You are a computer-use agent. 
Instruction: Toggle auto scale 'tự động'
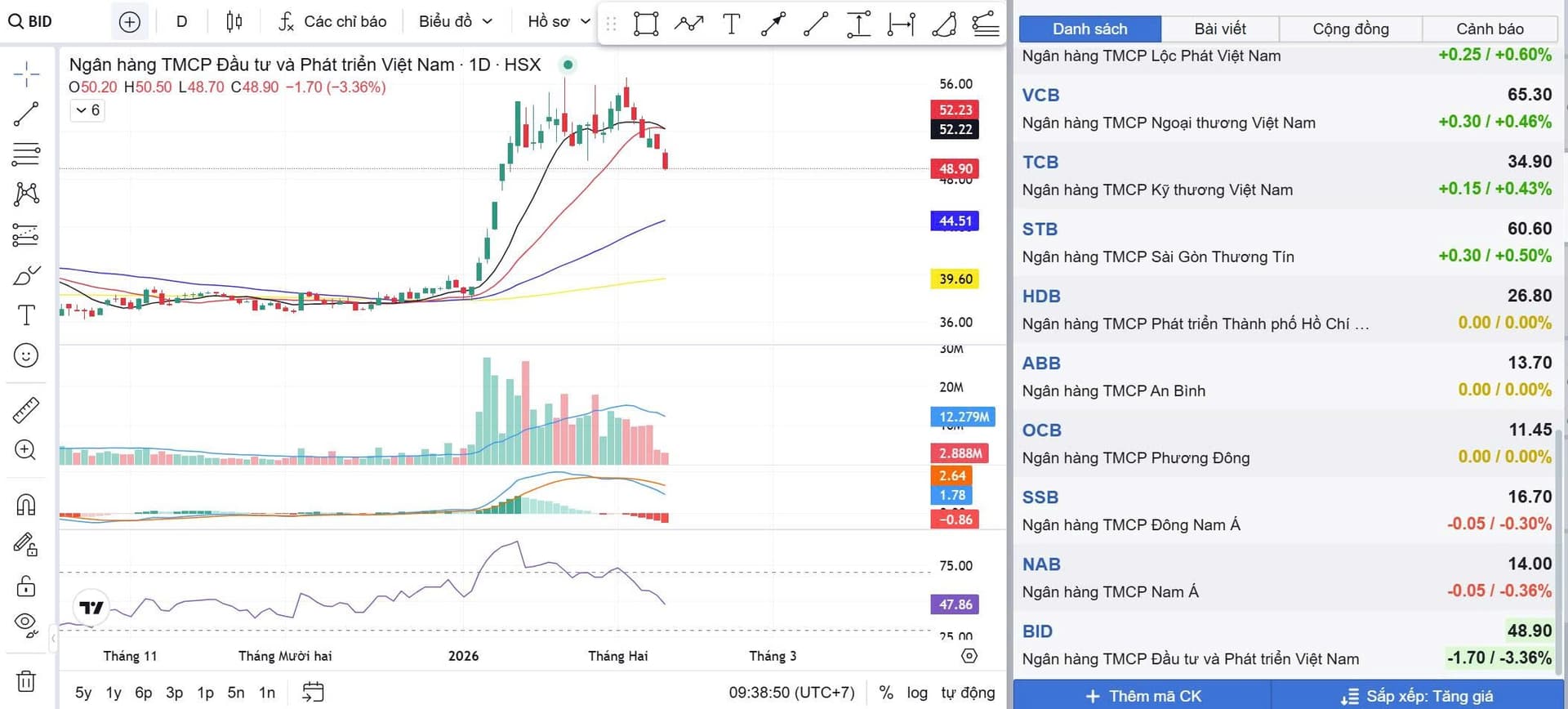[968, 693]
